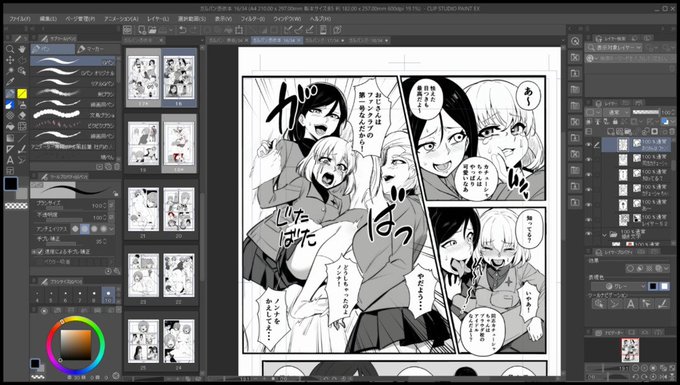
Task: Select the Zoom magnifier tool
Action: (10, 49)
